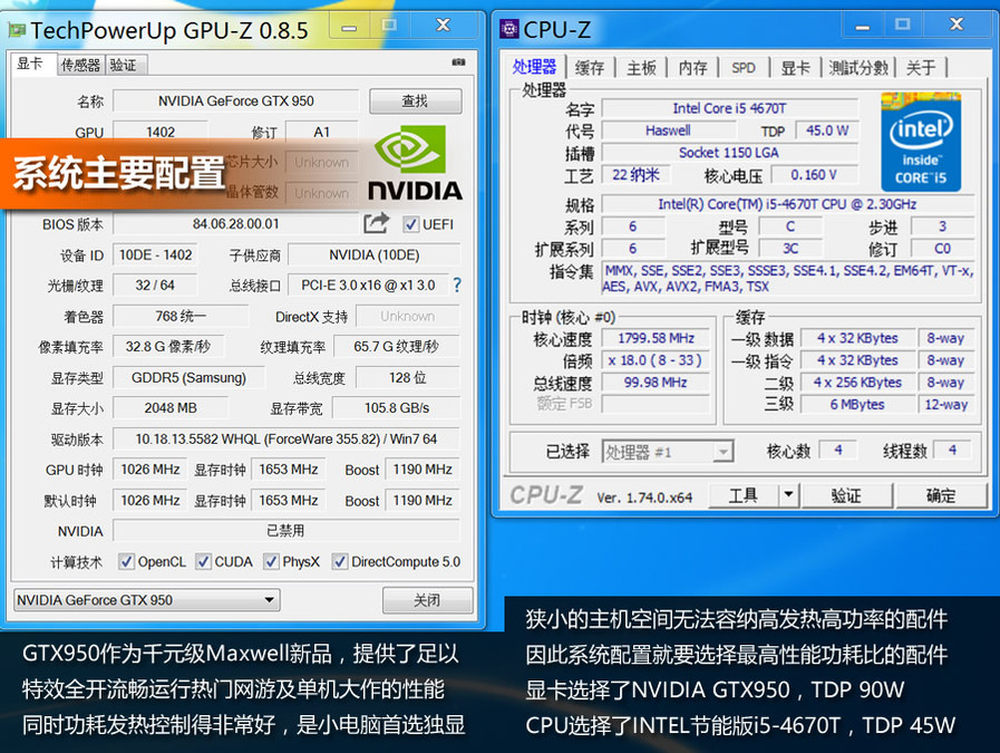This screenshot has width=1000, height=753.
Task: Click the core speed 1799.58 MHz value
Action: 656,338
